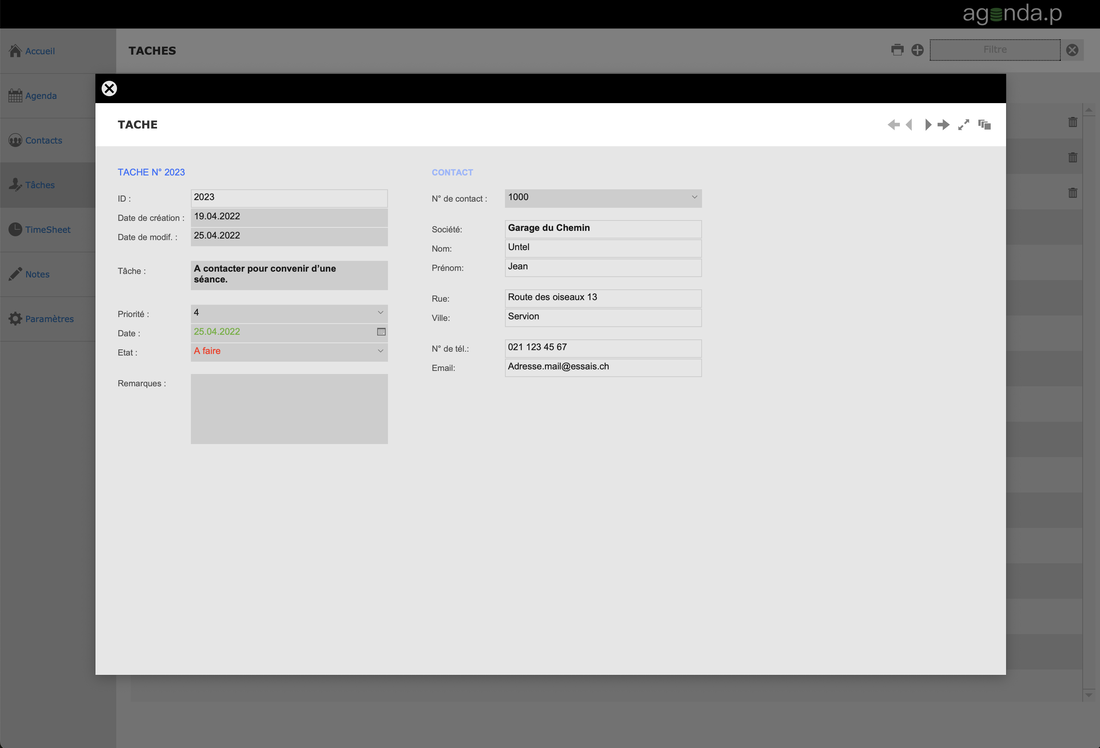This screenshot has width=1100, height=748.
Task: Go to next task with right triangle
Action: [x=928, y=125]
